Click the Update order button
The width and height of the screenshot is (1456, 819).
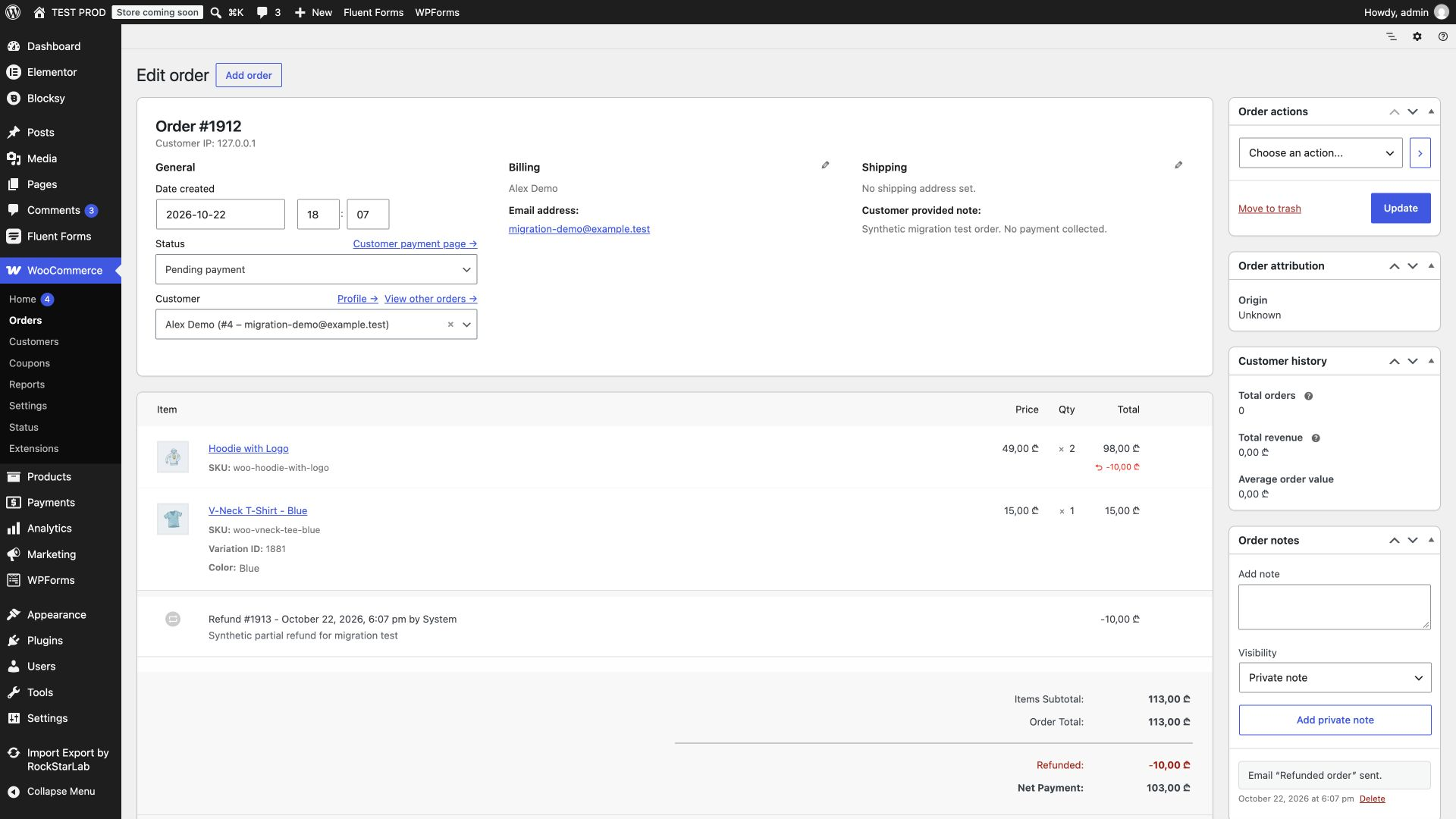click(1401, 209)
